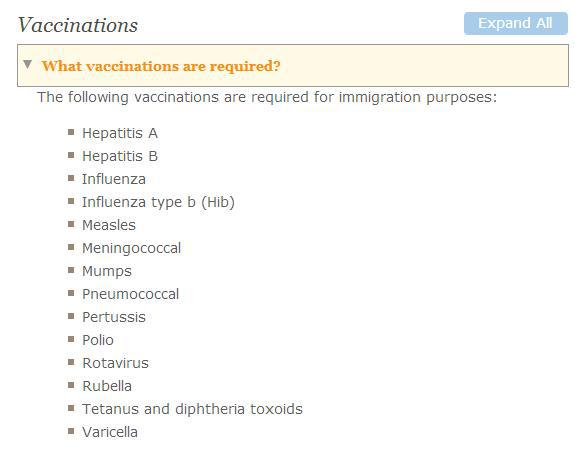The image size is (575, 452).
Task: Click the Varicella entry
Action: coord(110,432)
